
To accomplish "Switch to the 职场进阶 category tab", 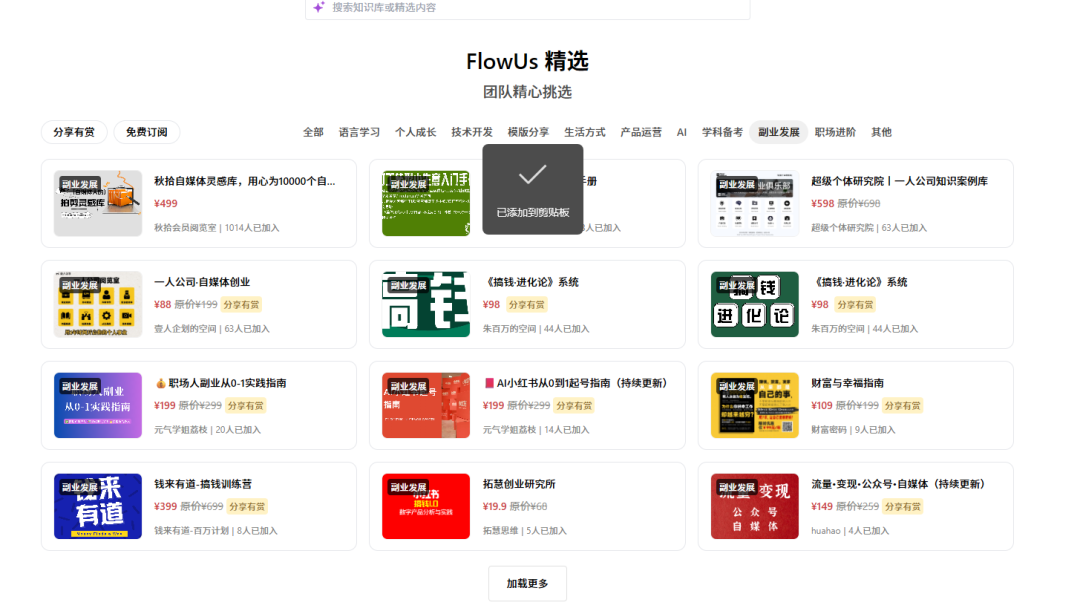I will (835, 132).
